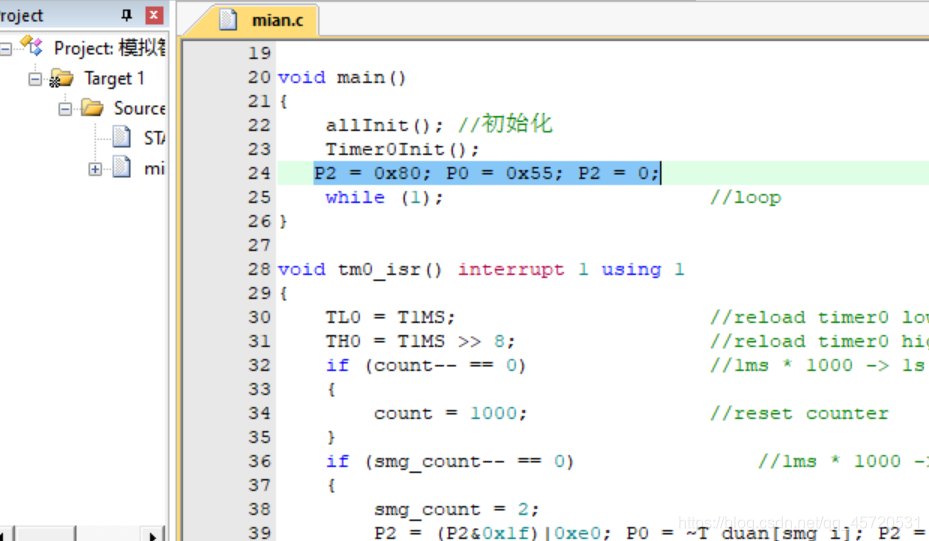Image resolution: width=929 pixels, height=541 pixels.
Task: Click the project panel horizontal scrollbar thumb
Action: click(45, 534)
